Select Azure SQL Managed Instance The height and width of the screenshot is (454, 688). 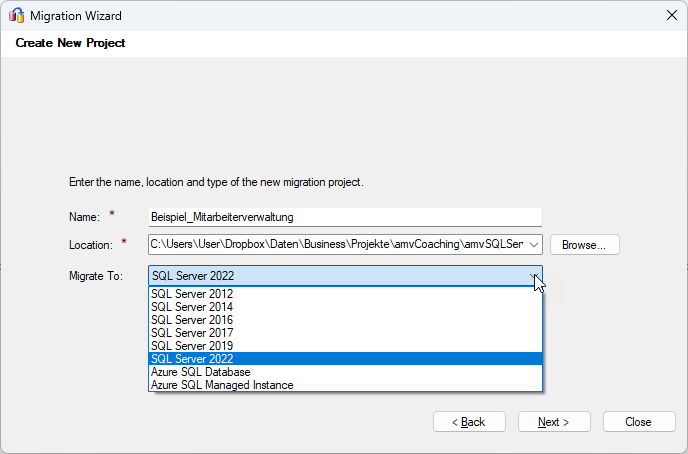click(x=345, y=385)
